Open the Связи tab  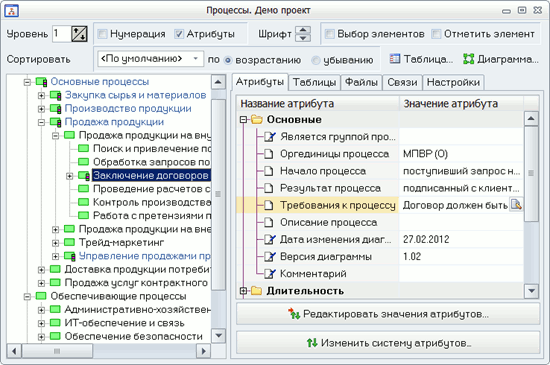click(x=402, y=82)
